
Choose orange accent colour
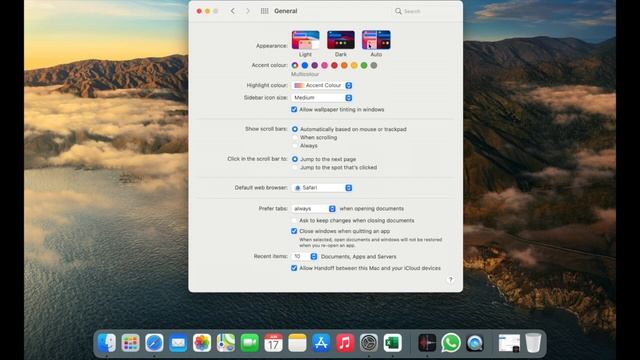344,65
